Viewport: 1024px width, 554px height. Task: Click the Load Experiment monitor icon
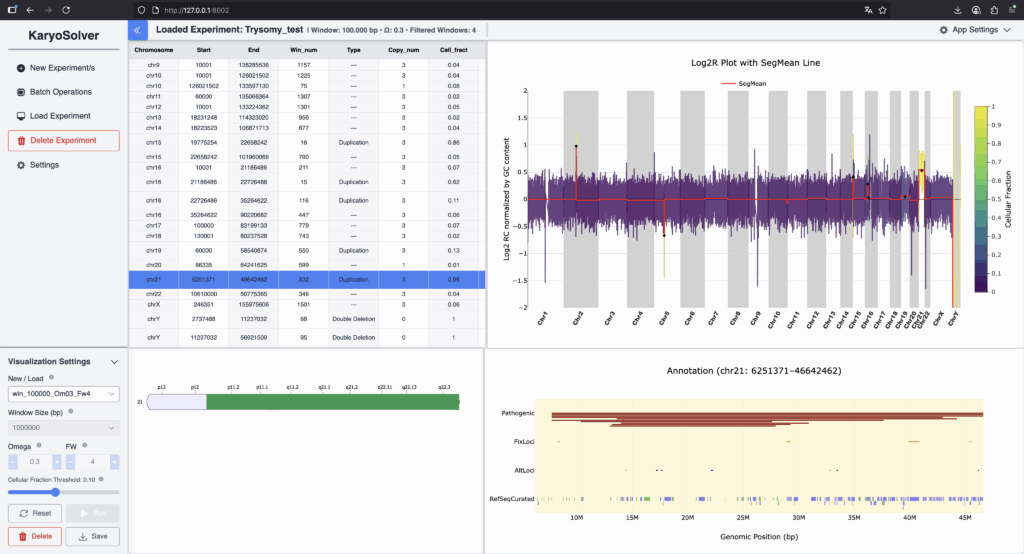(21, 116)
